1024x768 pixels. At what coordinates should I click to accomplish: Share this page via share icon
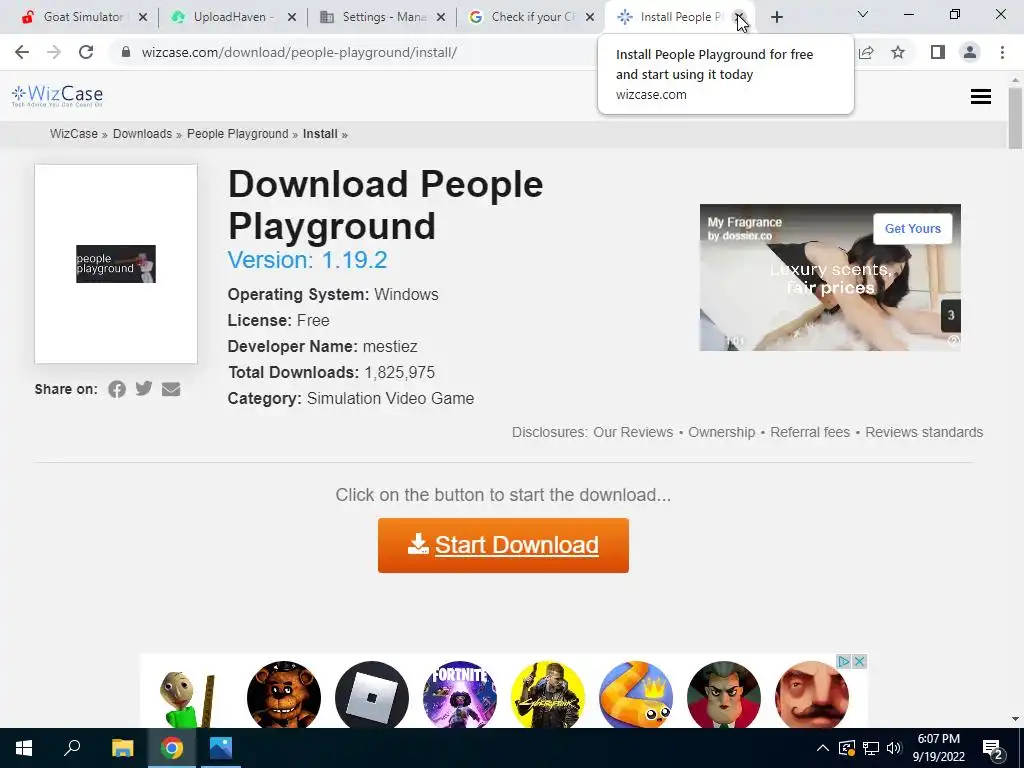tap(866, 52)
